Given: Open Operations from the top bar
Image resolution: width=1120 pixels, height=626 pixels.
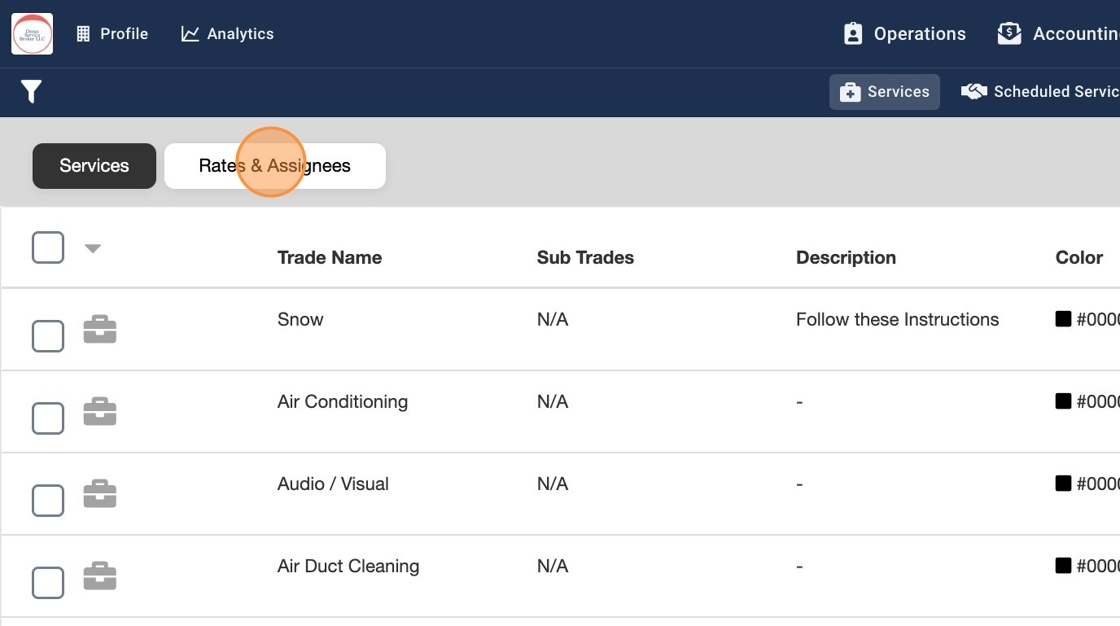Looking at the screenshot, I should click(x=904, y=34).
